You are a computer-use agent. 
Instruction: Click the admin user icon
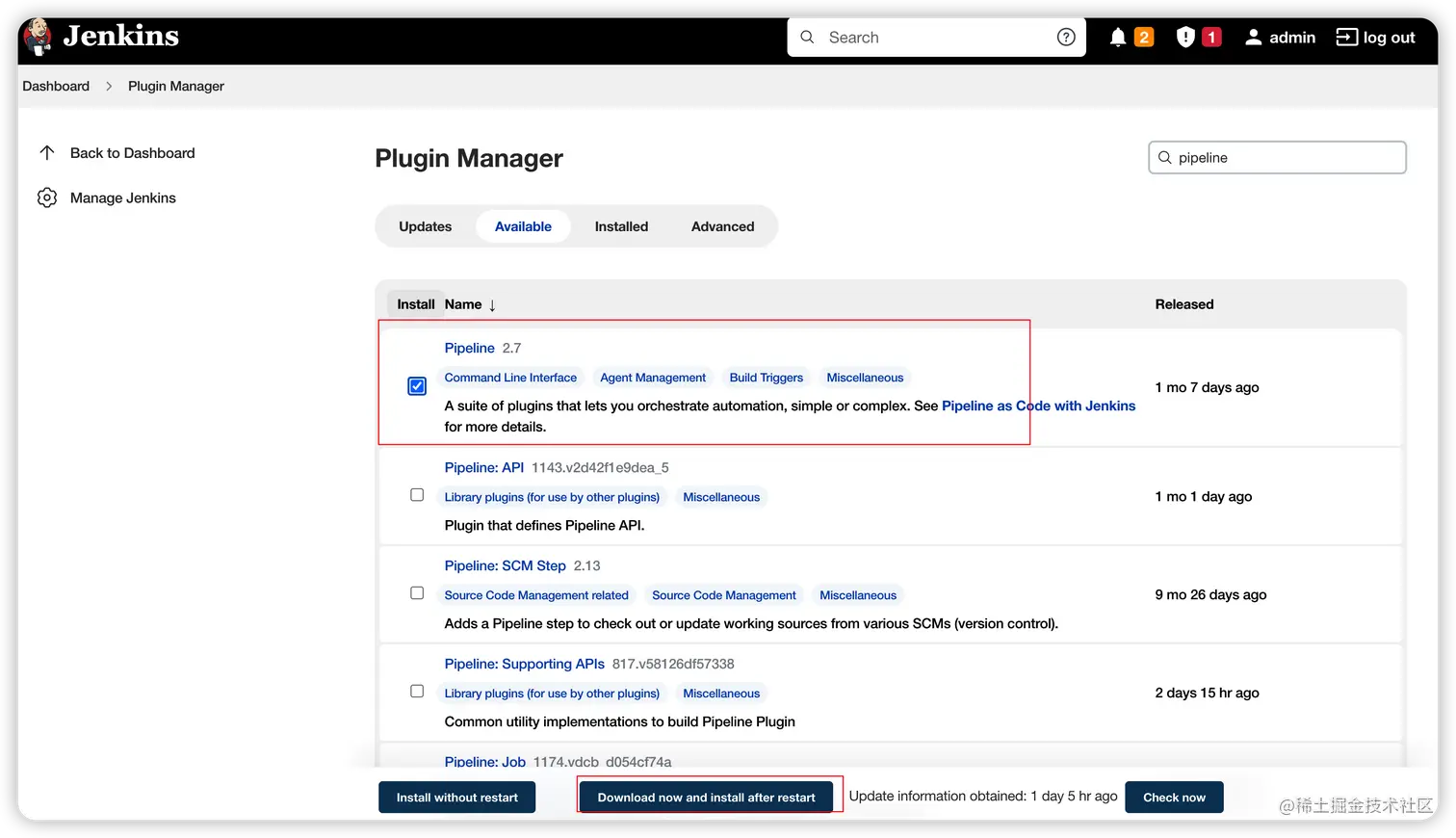tap(1253, 38)
